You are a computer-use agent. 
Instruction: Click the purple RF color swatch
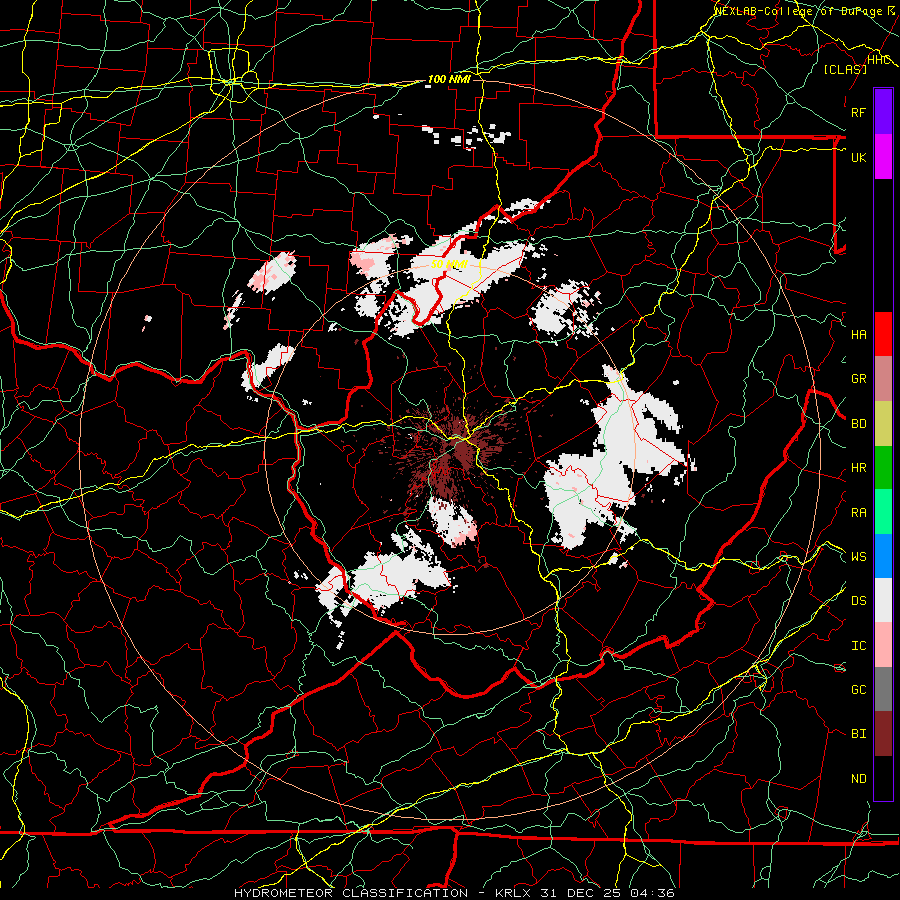[883, 112]
